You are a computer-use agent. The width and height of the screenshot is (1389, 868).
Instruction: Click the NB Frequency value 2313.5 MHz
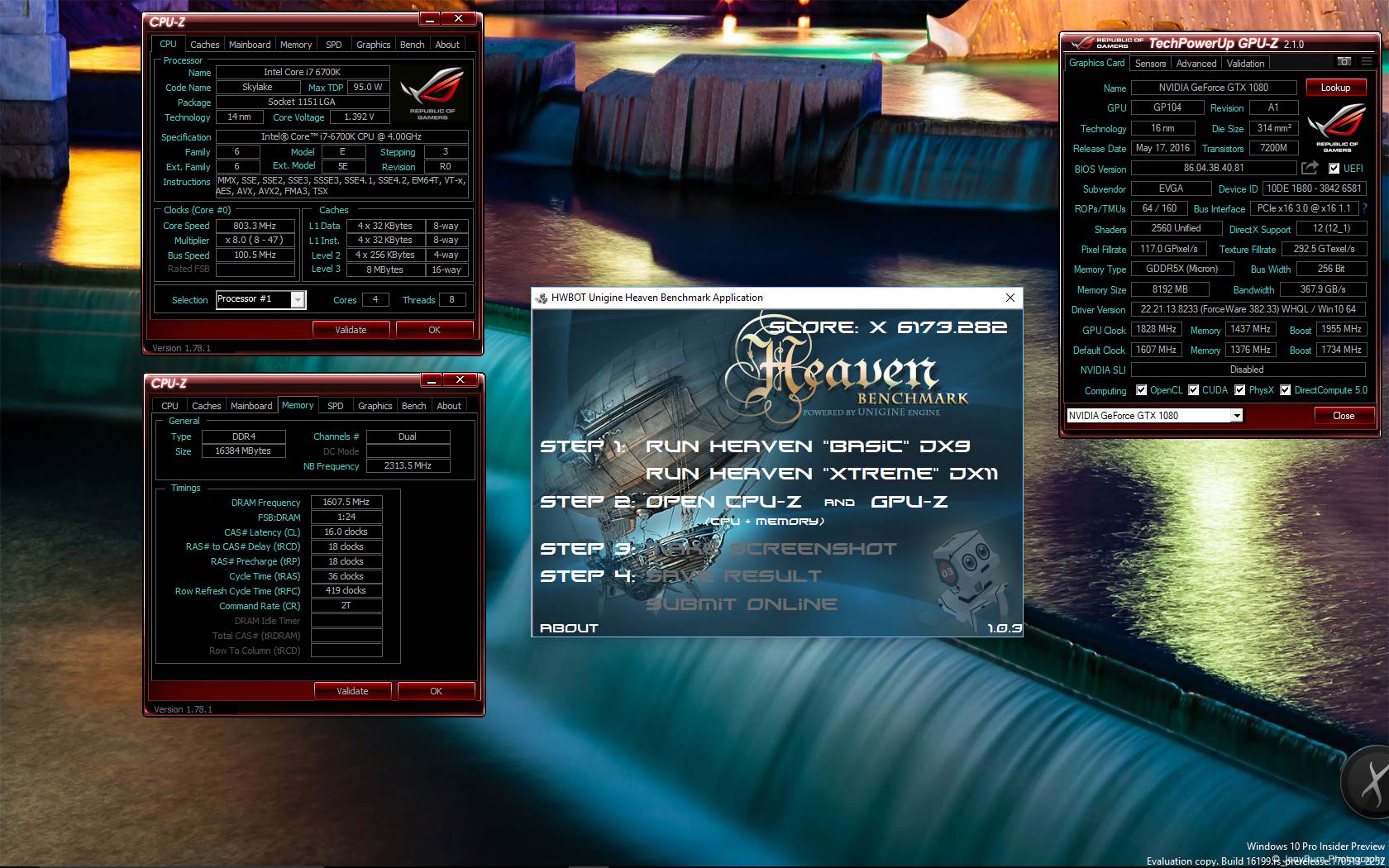point(408,466)
